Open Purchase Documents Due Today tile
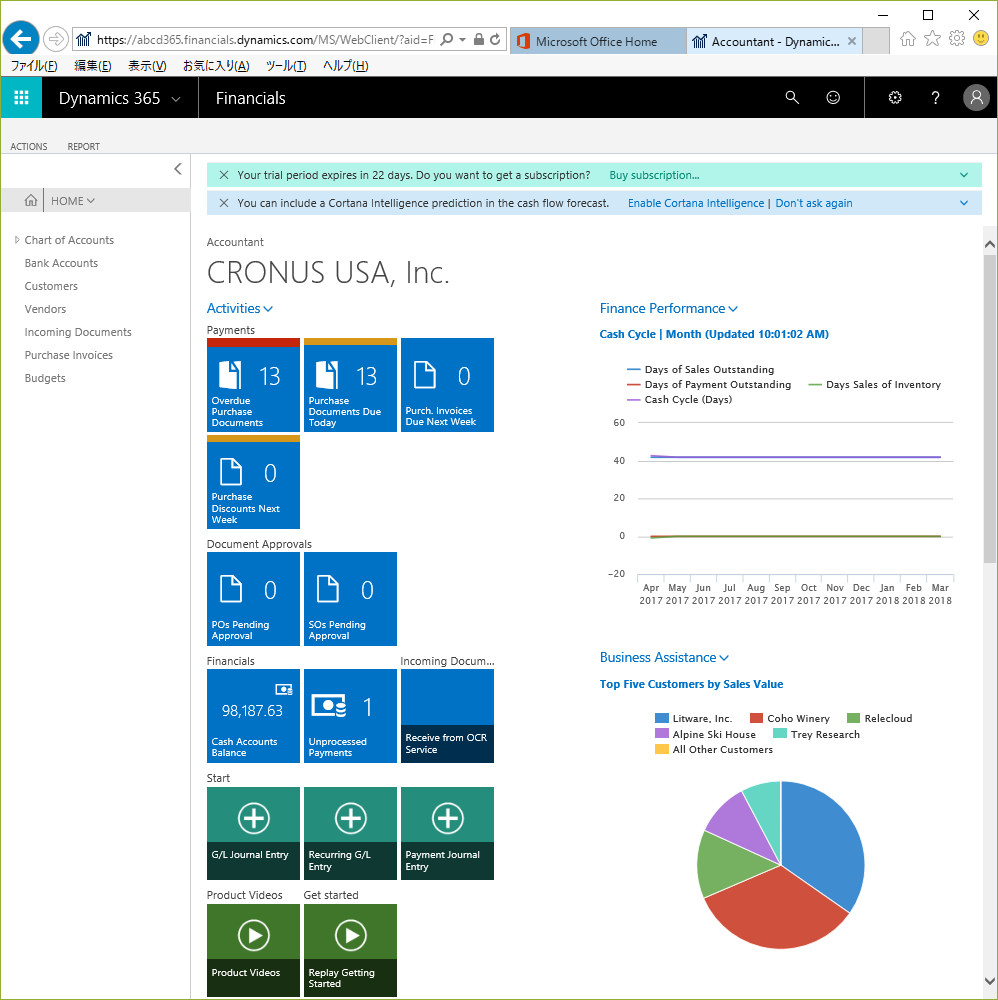This screenshot has width=998, height=1000. click(350, 385)
